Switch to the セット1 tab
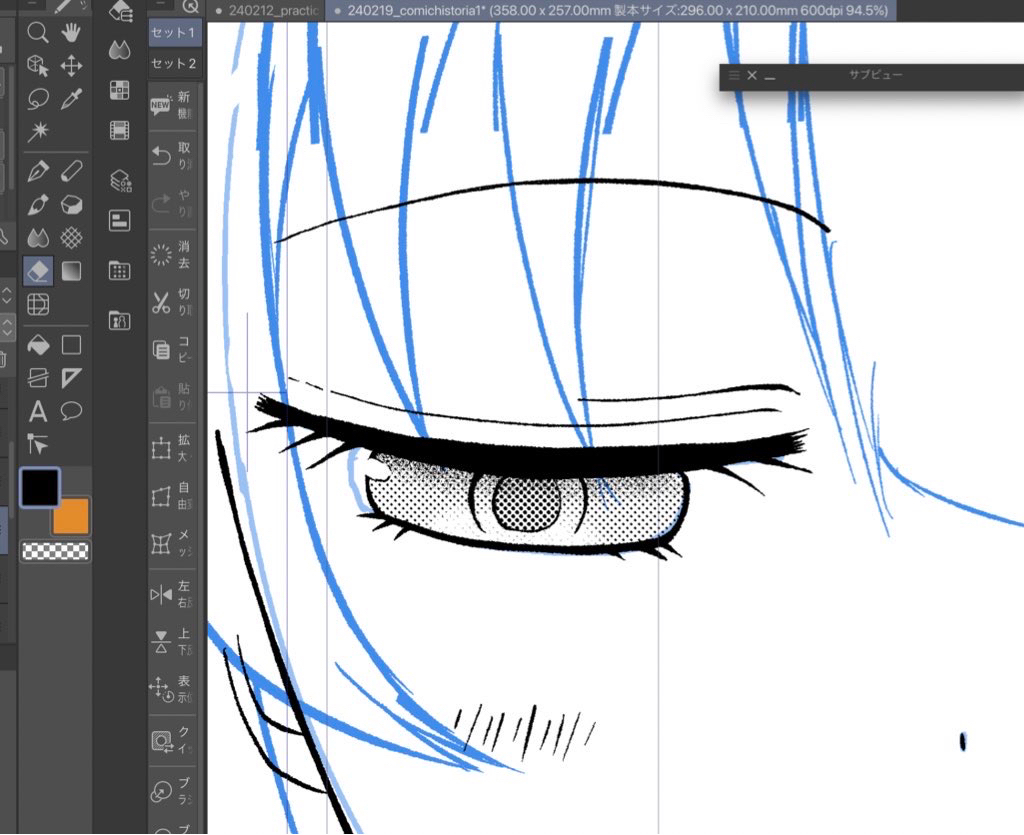Viewport: 1024px width, 835px height. 174,33
